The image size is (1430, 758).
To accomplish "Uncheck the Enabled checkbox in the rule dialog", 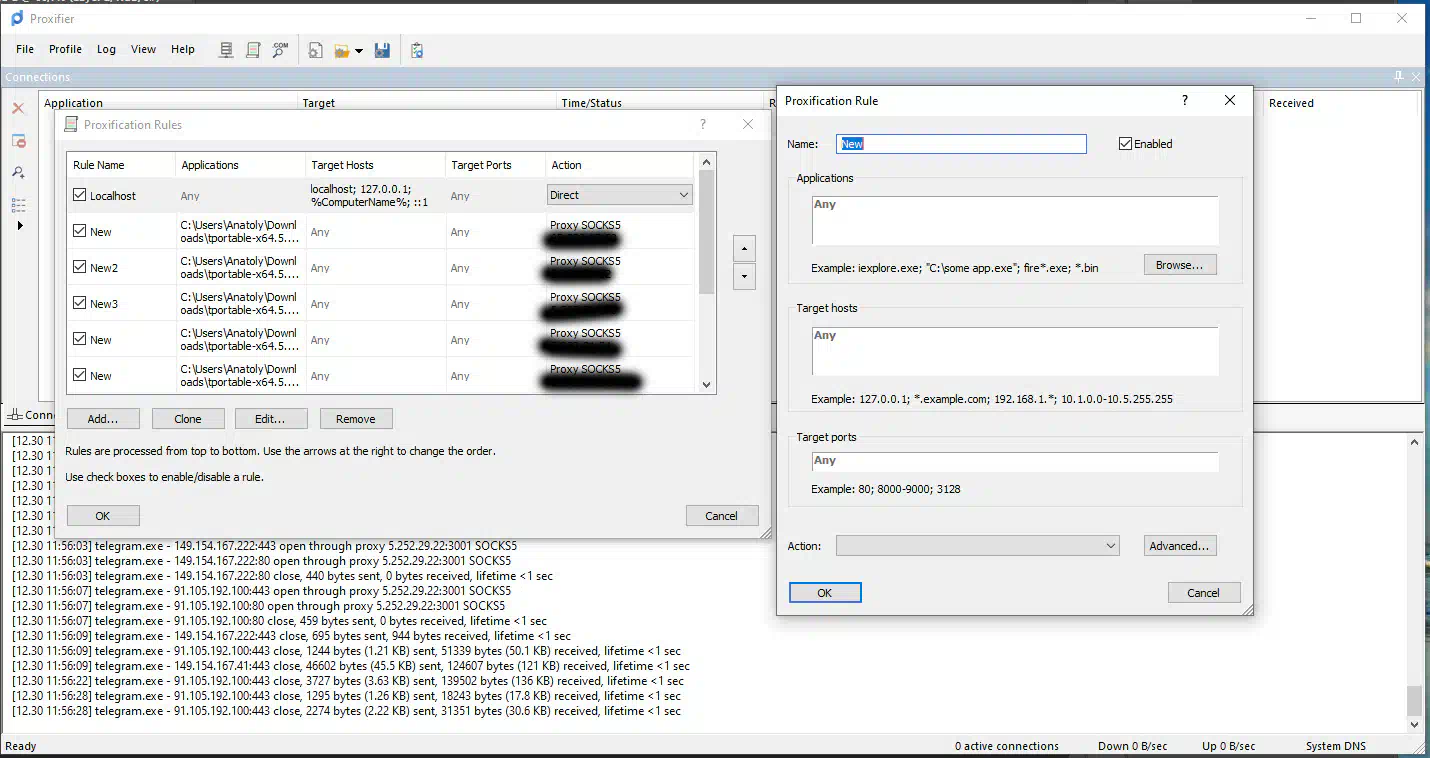I will (x=1126, y=144).
